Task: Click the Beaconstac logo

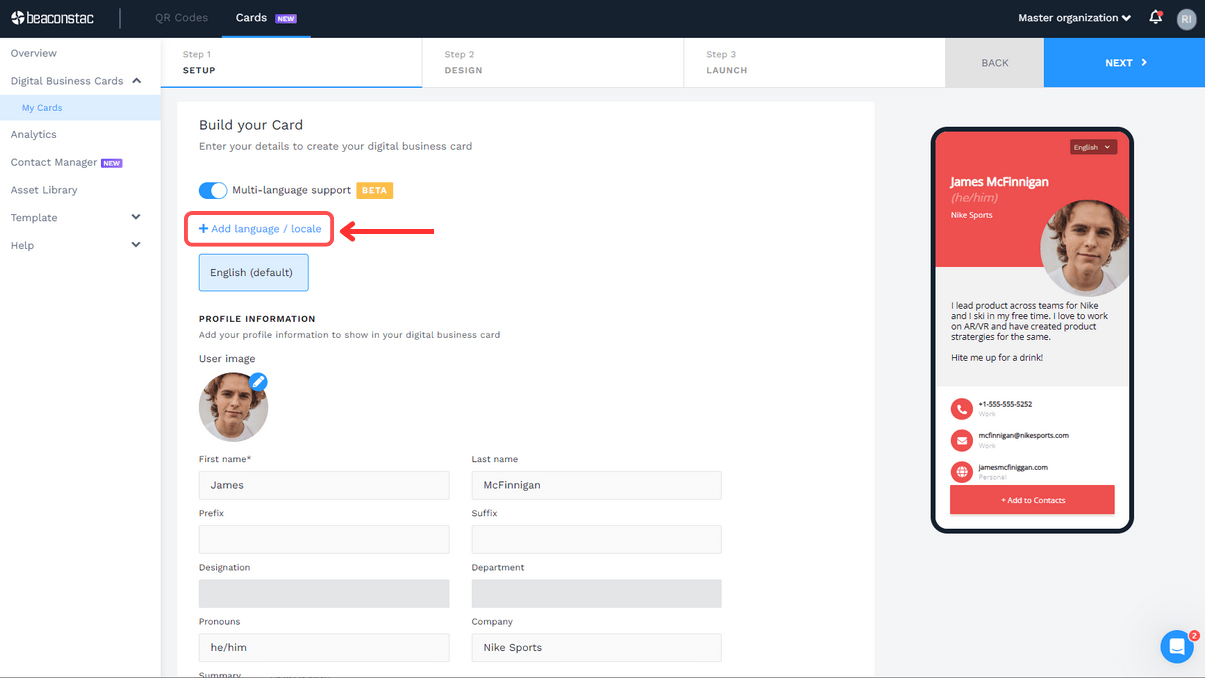Action: point(52,18)
